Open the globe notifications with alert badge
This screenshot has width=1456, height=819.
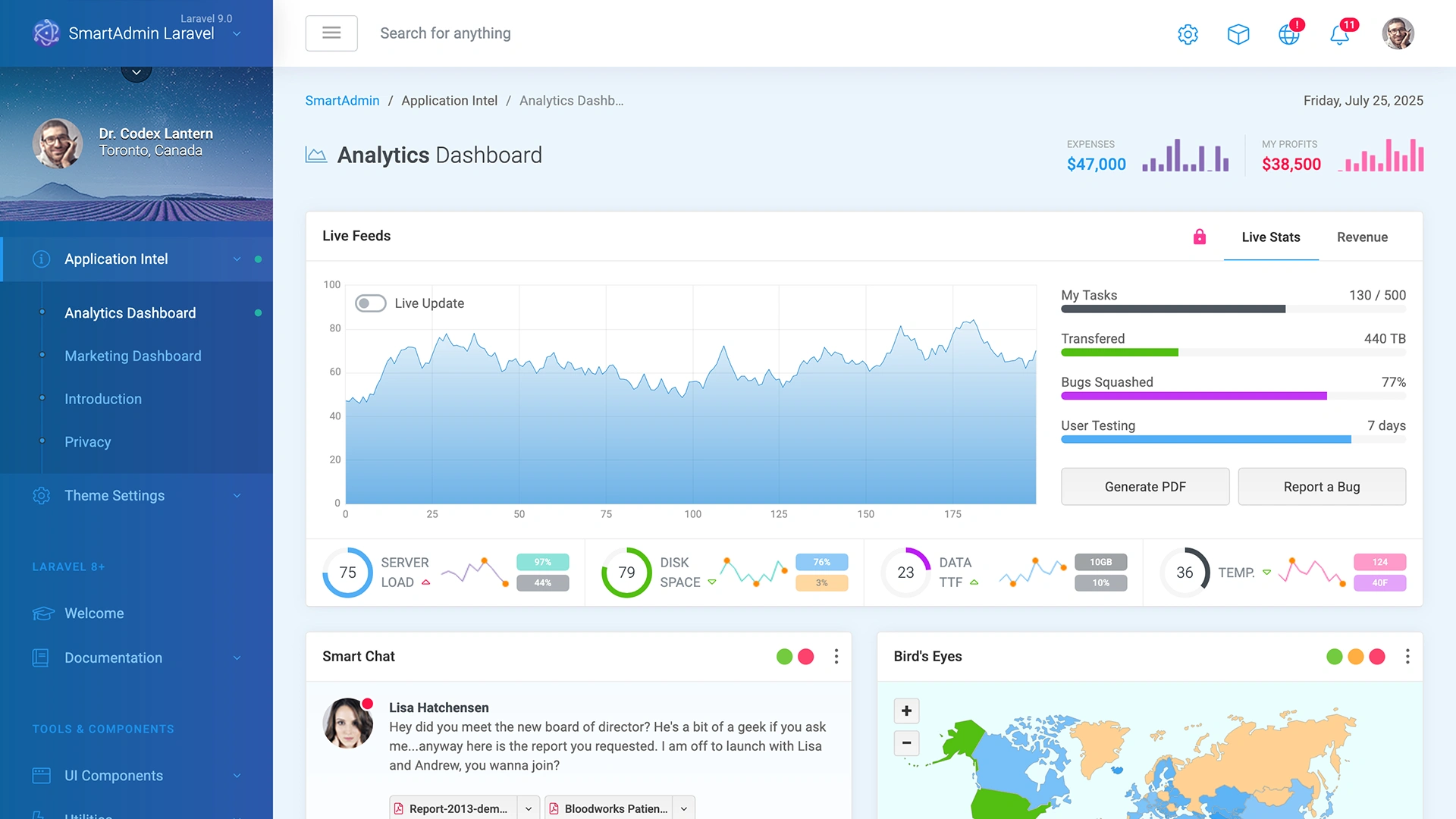pos(1290,35)
